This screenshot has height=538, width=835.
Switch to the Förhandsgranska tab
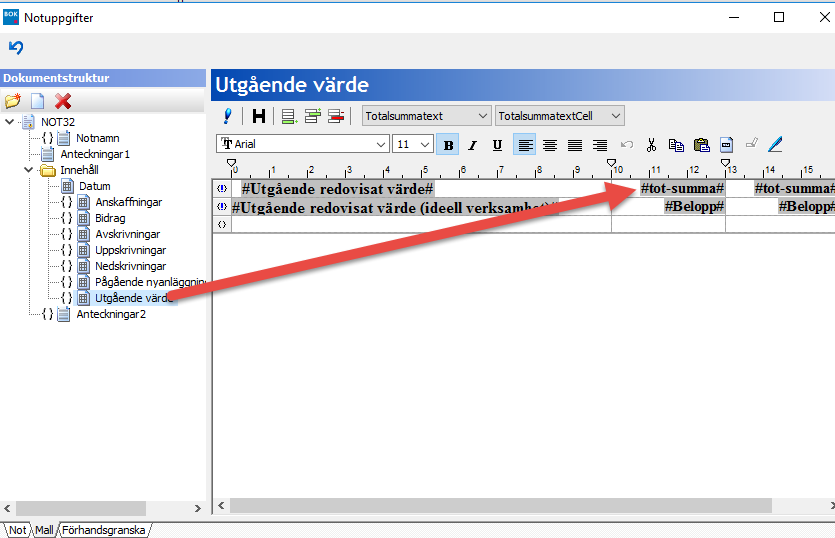pos(103,530)
